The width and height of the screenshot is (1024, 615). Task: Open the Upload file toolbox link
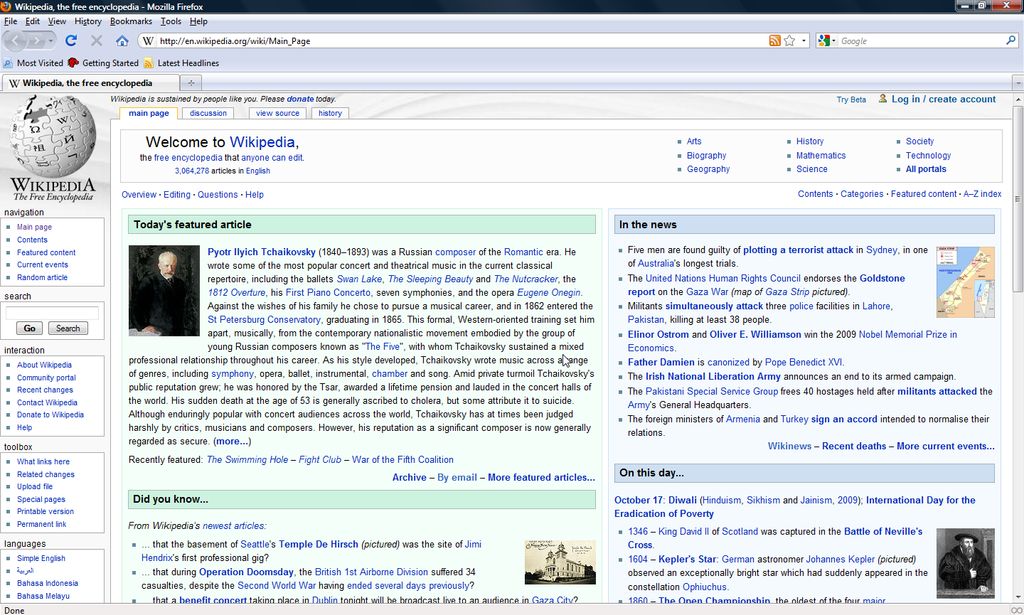click(x=35, y=486)
